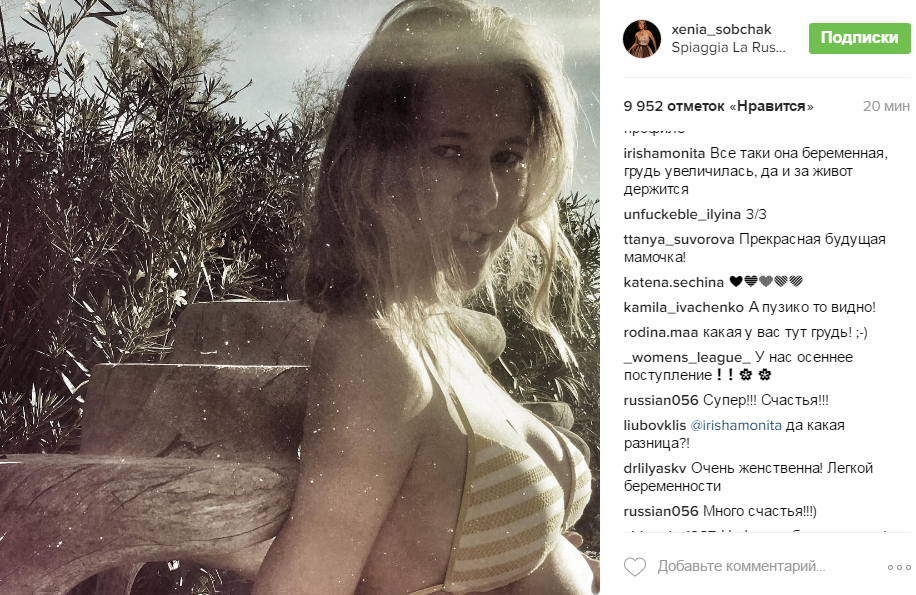The width and height of the screenshot is (916, 595).
Task: Open commenter ttanya_suvorova's profile
Action: (x=678, y=239)
